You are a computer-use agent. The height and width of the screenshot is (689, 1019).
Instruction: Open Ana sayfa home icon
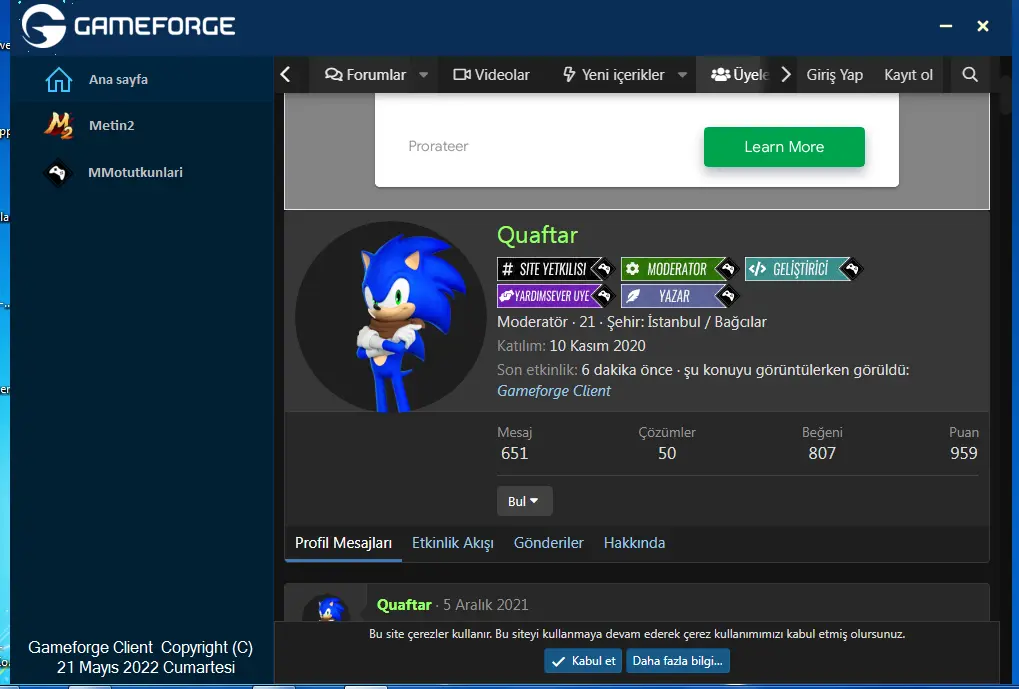(58, 80)
